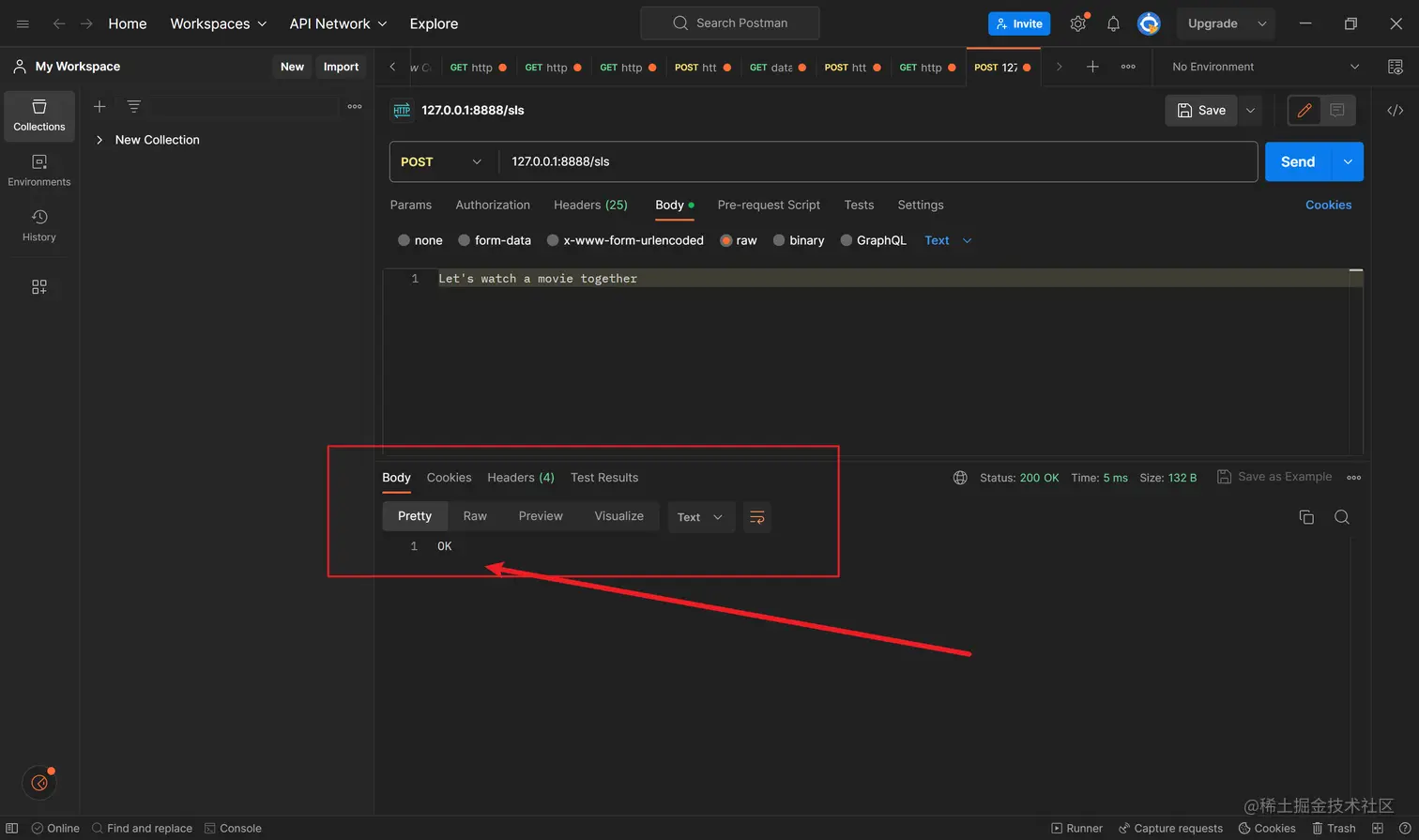Viewport: 1419px width, 840px height.
Task: Open response Headers (4) tab
Action: [521, 478]
